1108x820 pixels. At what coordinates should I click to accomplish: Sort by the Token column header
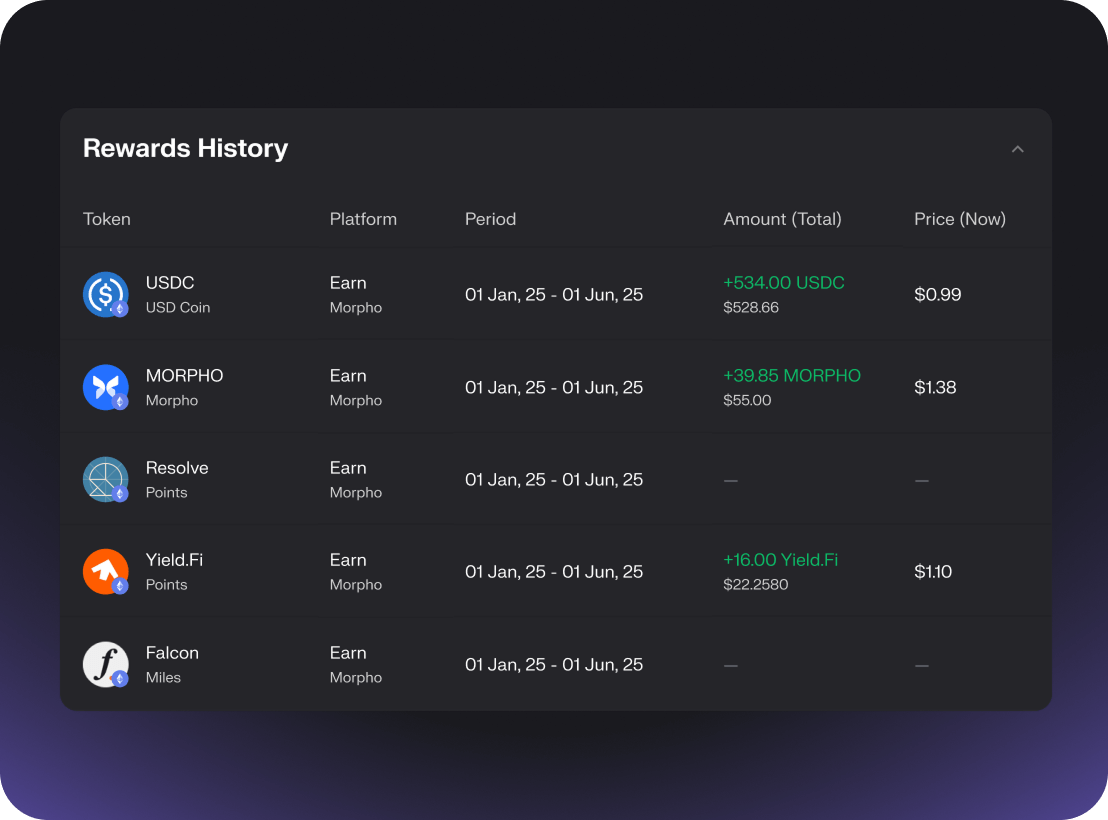pyautogui.click(x=107, y=219)
